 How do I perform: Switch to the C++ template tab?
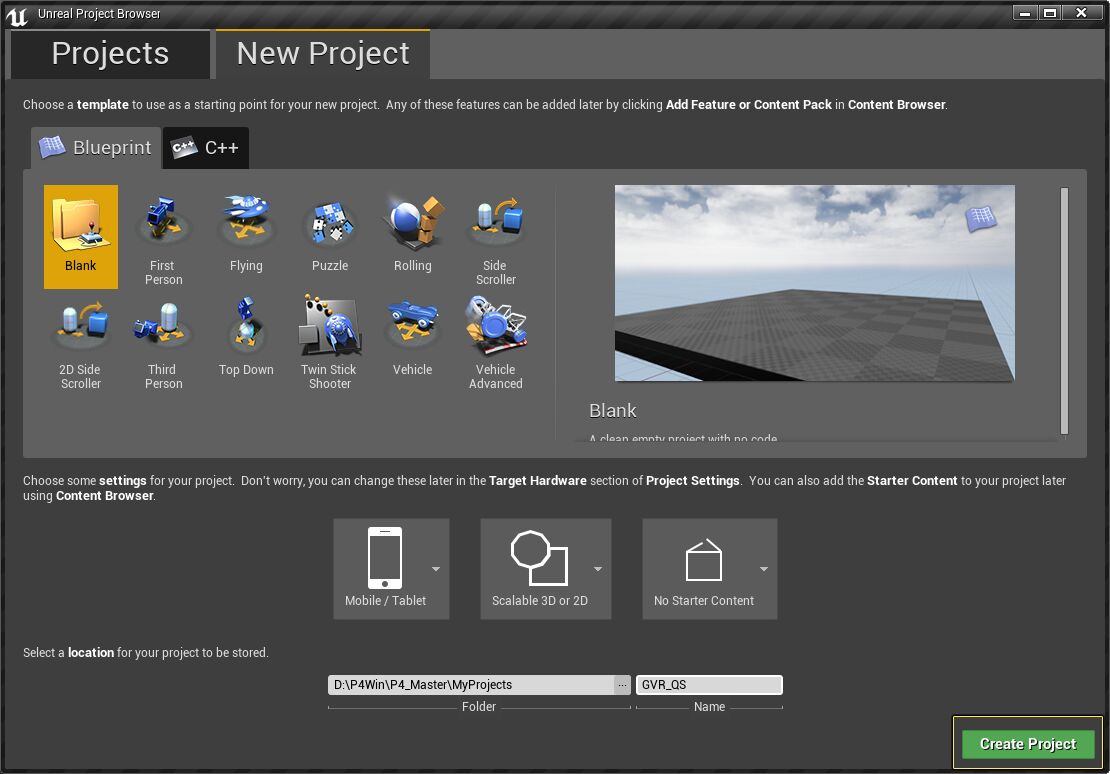click(205, 147)
